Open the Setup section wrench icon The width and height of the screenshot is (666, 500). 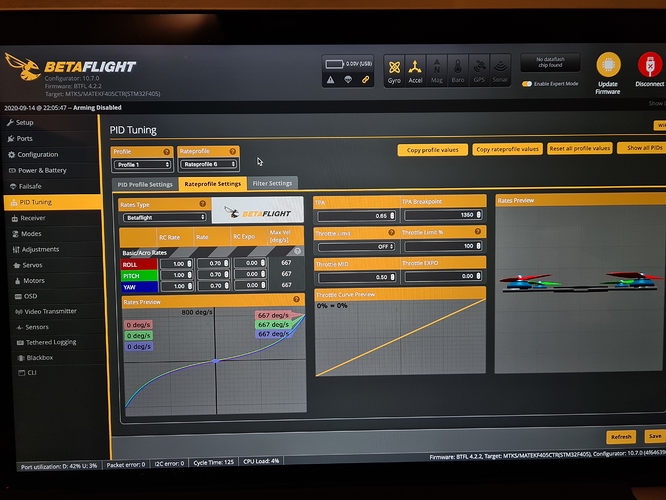tap(10, 122)
